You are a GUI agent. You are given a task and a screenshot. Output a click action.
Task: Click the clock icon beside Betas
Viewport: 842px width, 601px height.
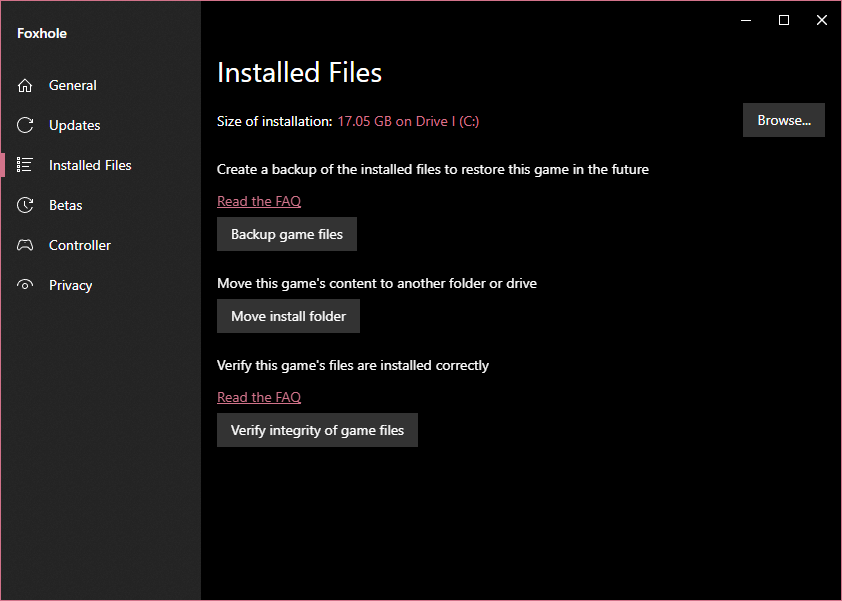click(26, 206)
